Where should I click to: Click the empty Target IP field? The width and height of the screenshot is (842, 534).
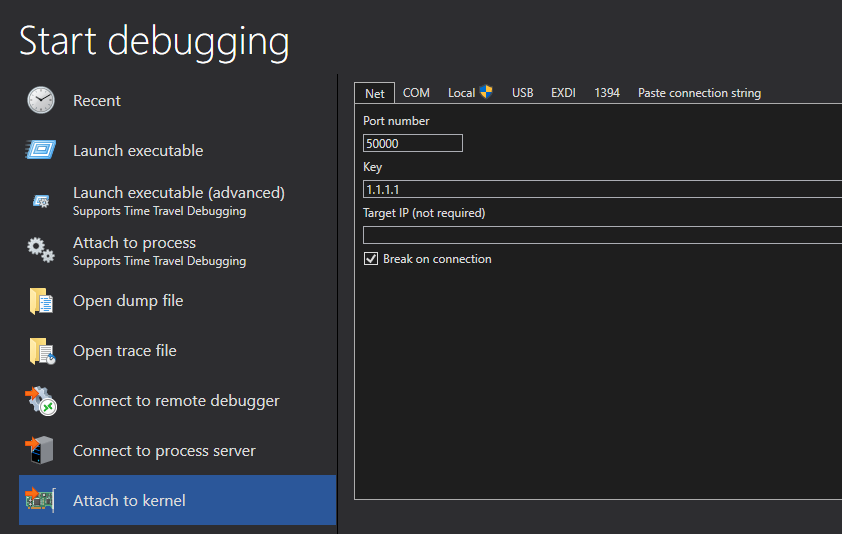point(603,235)
